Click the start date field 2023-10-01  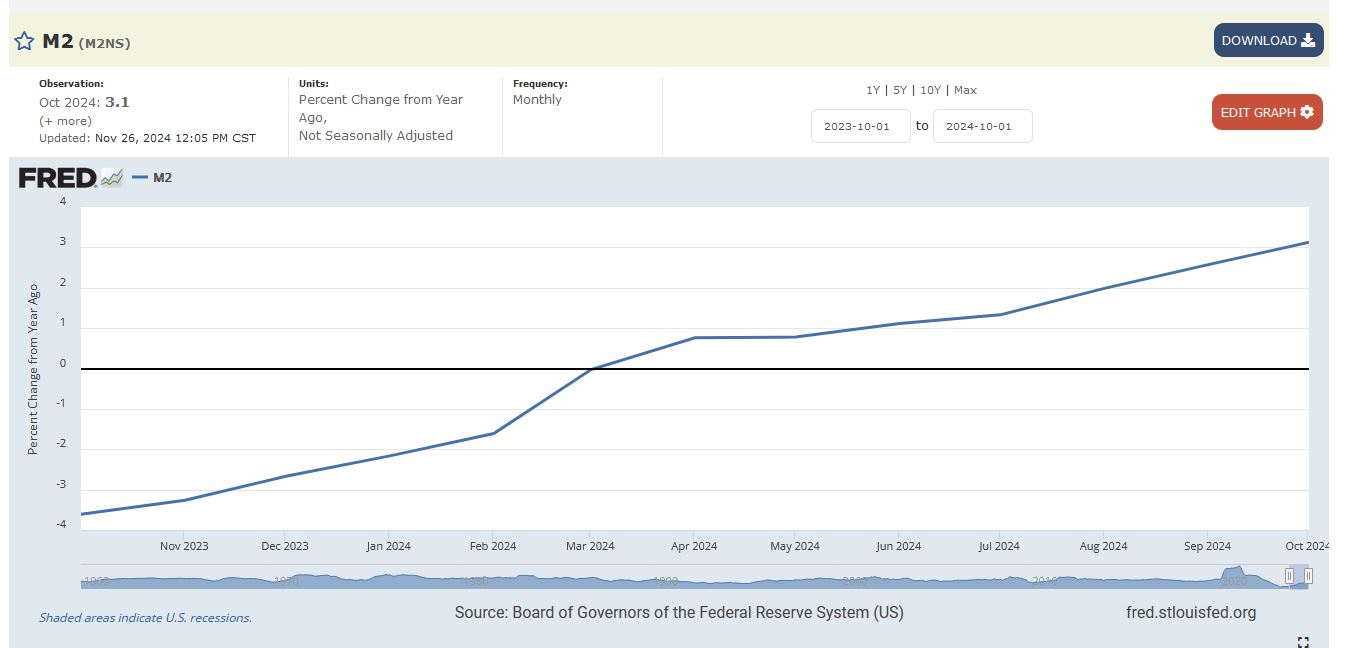pyautogui.click(x=860, y=126)
